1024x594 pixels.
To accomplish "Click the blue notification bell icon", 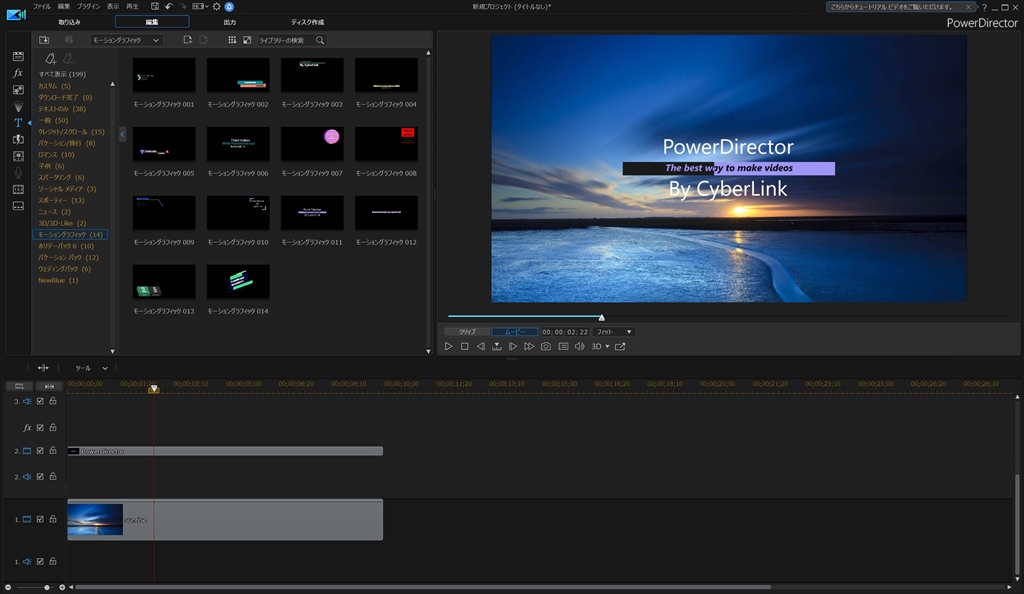I will tap(229, 7).
